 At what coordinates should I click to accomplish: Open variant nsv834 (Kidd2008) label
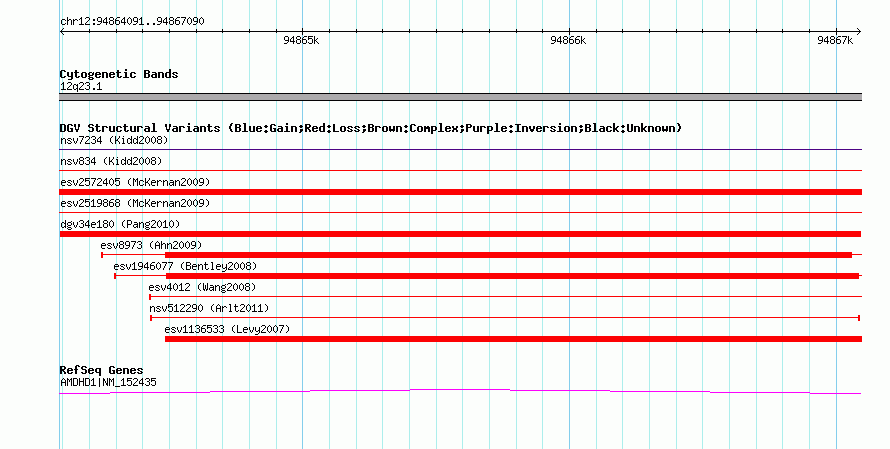coord(111,161)
